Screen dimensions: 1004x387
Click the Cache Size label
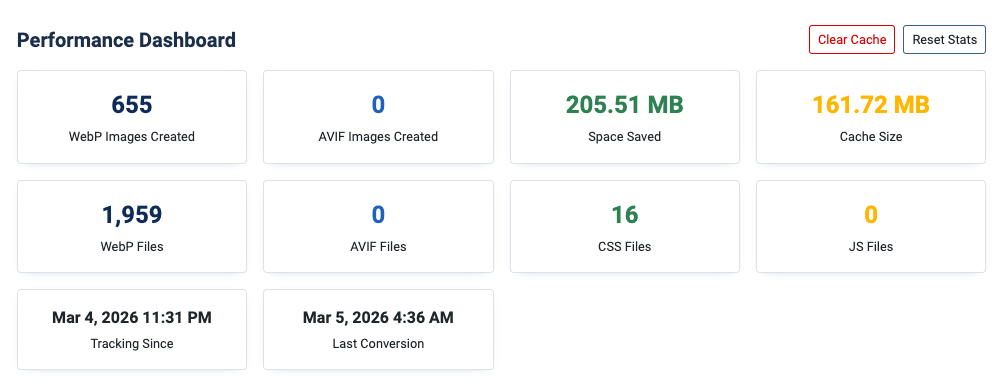[871, 136]
